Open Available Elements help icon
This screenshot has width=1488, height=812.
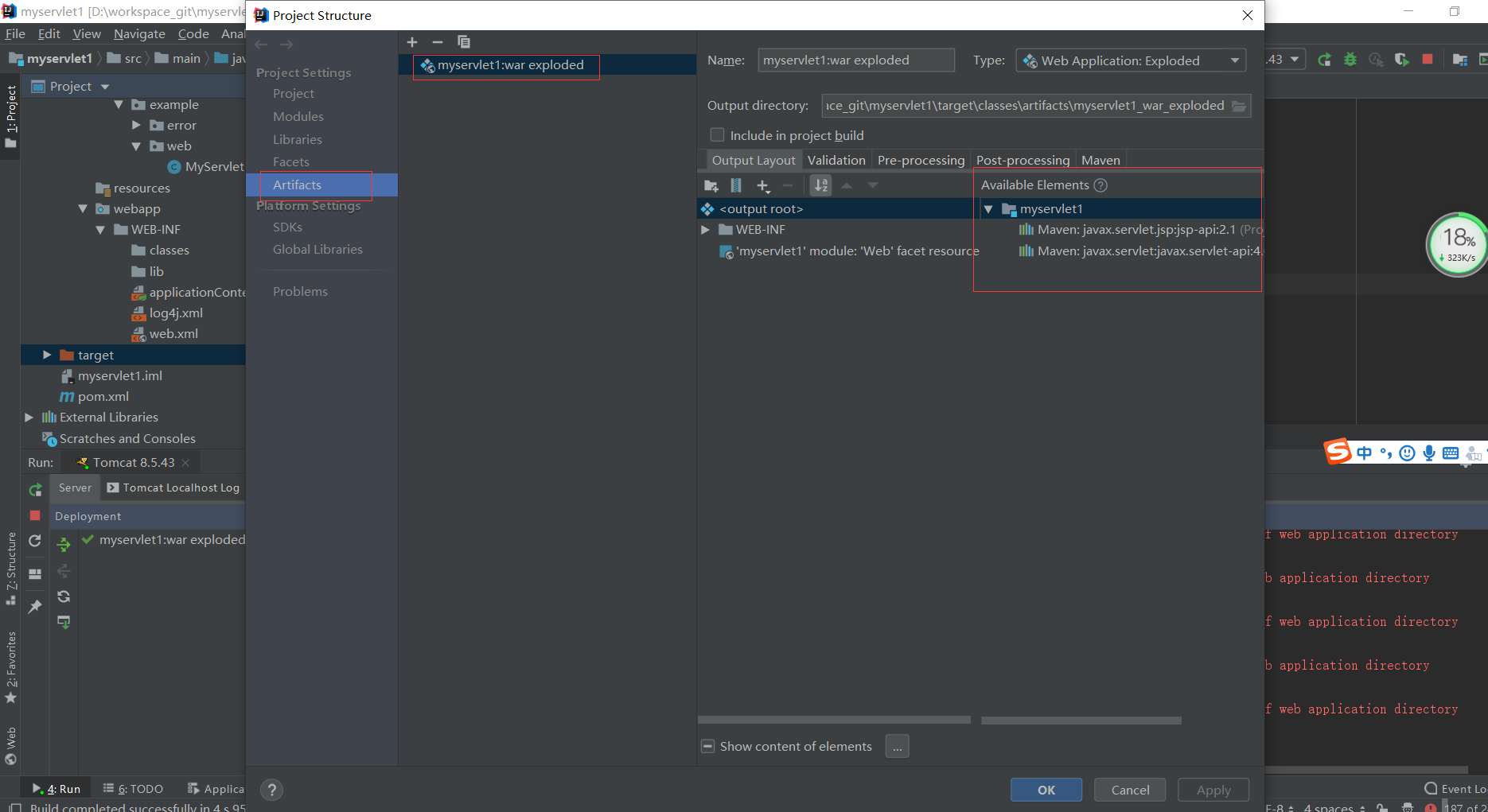[x=1100, y=185]
